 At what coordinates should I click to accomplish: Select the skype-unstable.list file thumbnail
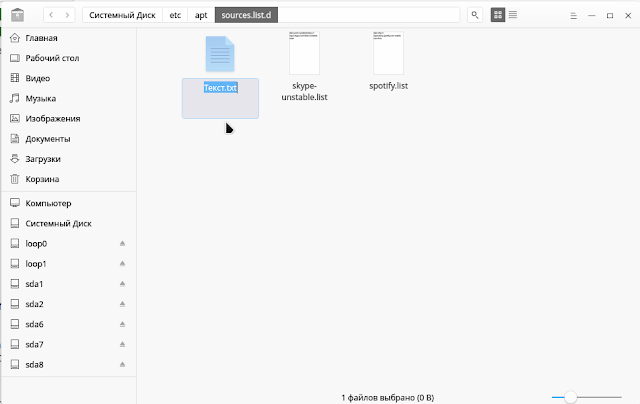tap(304, 53)
